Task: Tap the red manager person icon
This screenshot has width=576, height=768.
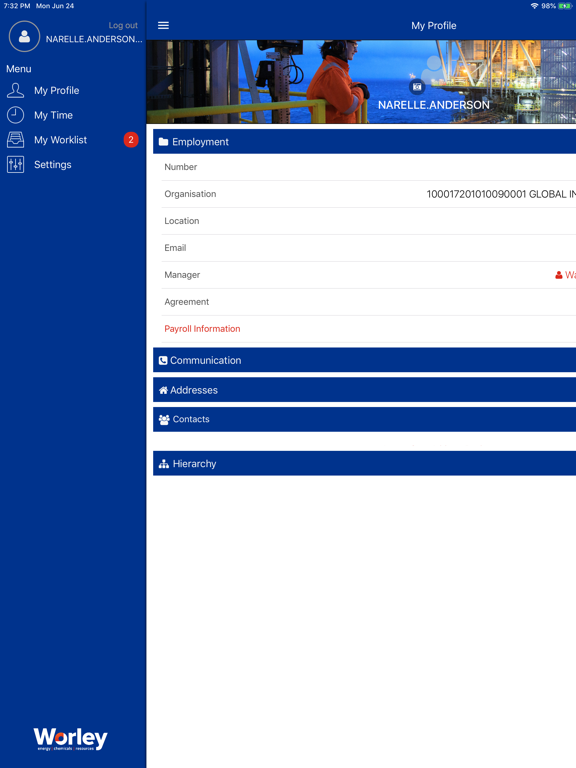Action: (x=558, y=275)
